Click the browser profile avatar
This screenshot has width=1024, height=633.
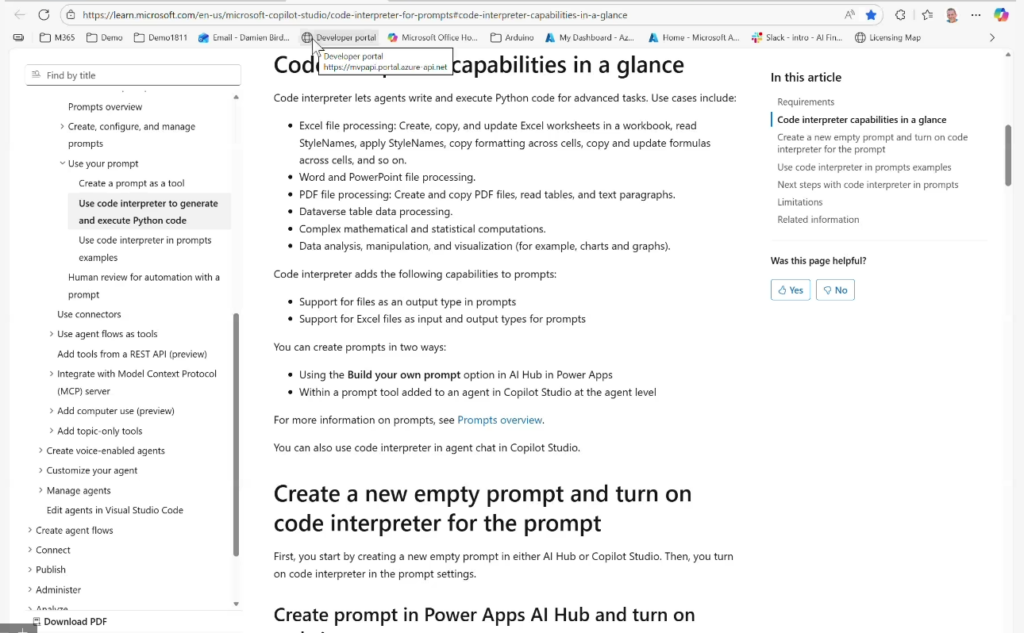(951, 15)
